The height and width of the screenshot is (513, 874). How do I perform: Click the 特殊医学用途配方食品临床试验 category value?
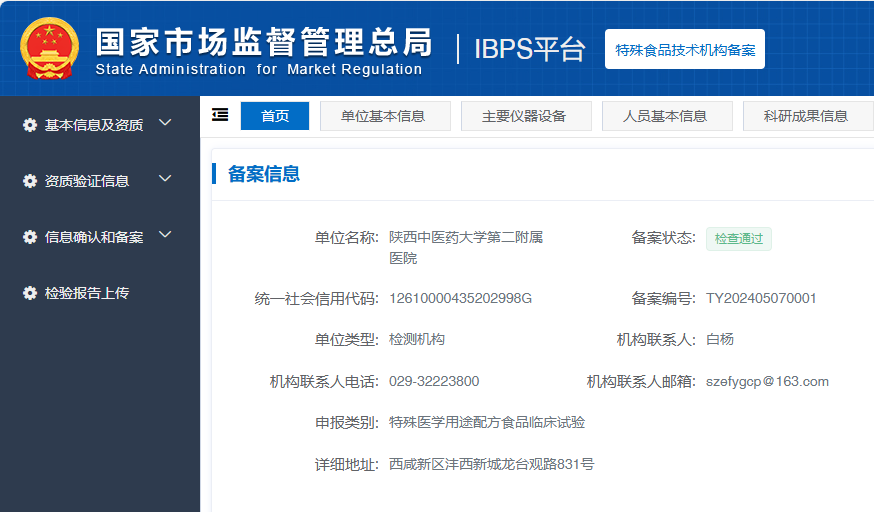[487, 423]
